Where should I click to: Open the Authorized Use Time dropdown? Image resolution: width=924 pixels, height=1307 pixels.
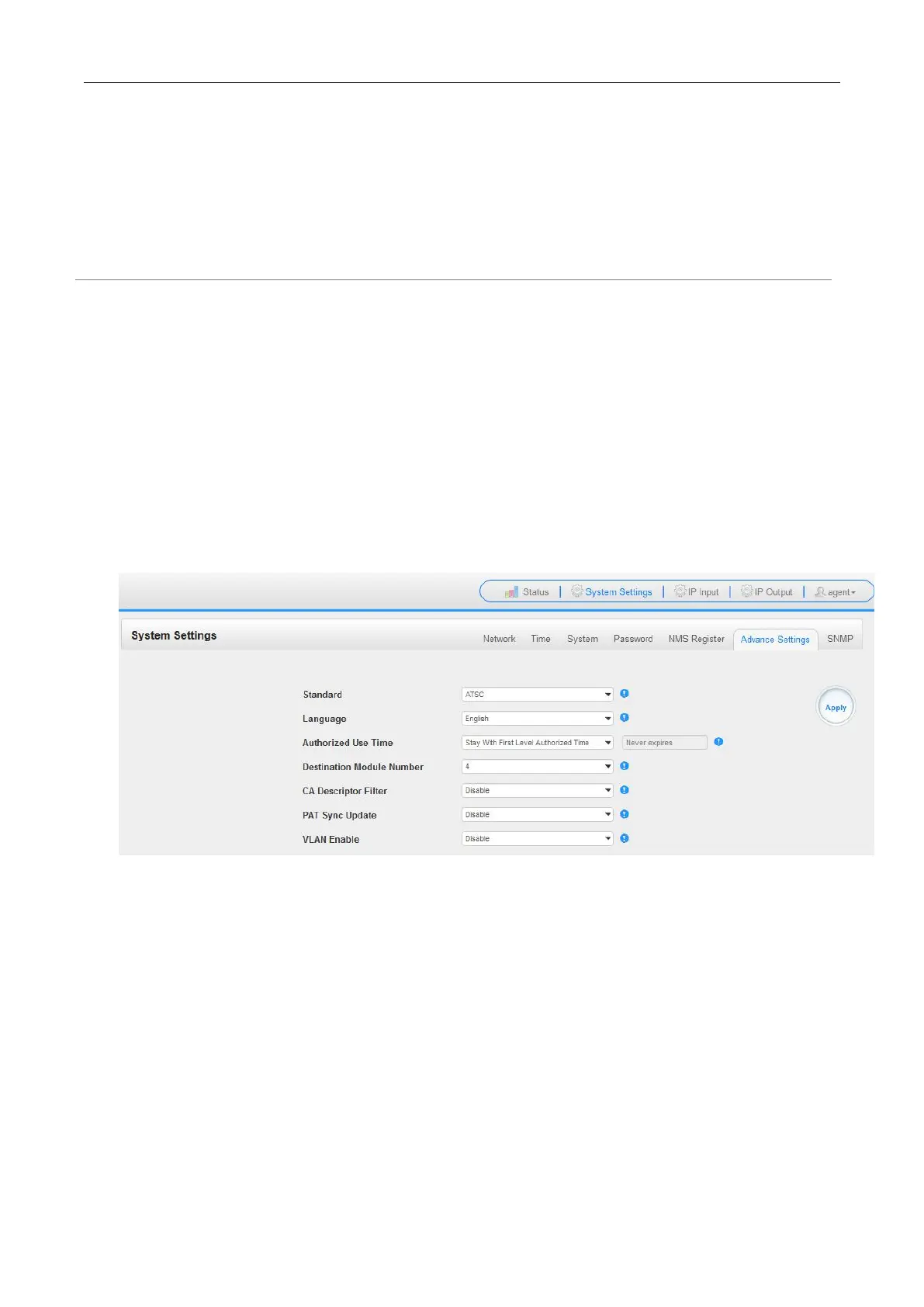537,743
